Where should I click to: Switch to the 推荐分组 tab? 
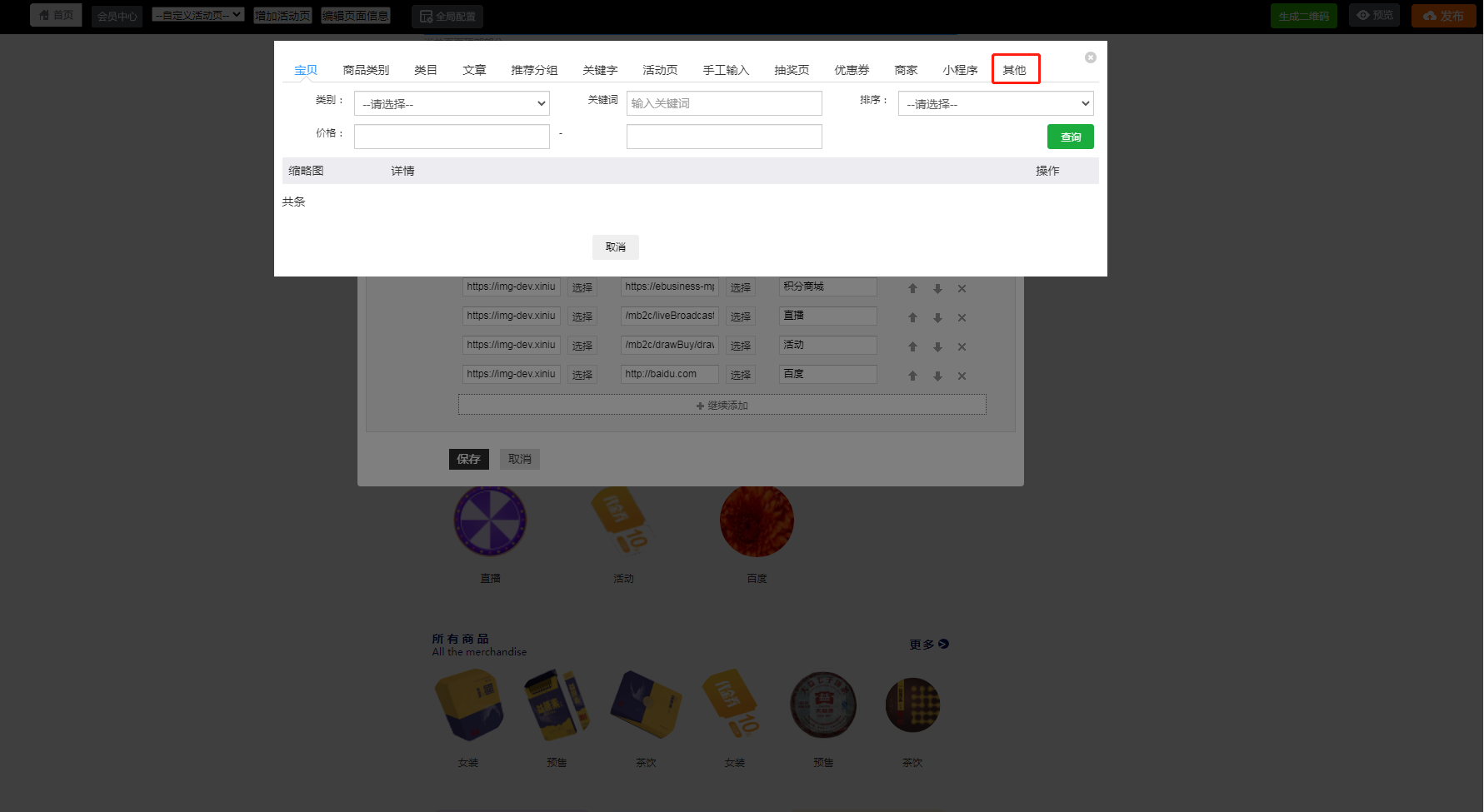(x=534, y=70)
